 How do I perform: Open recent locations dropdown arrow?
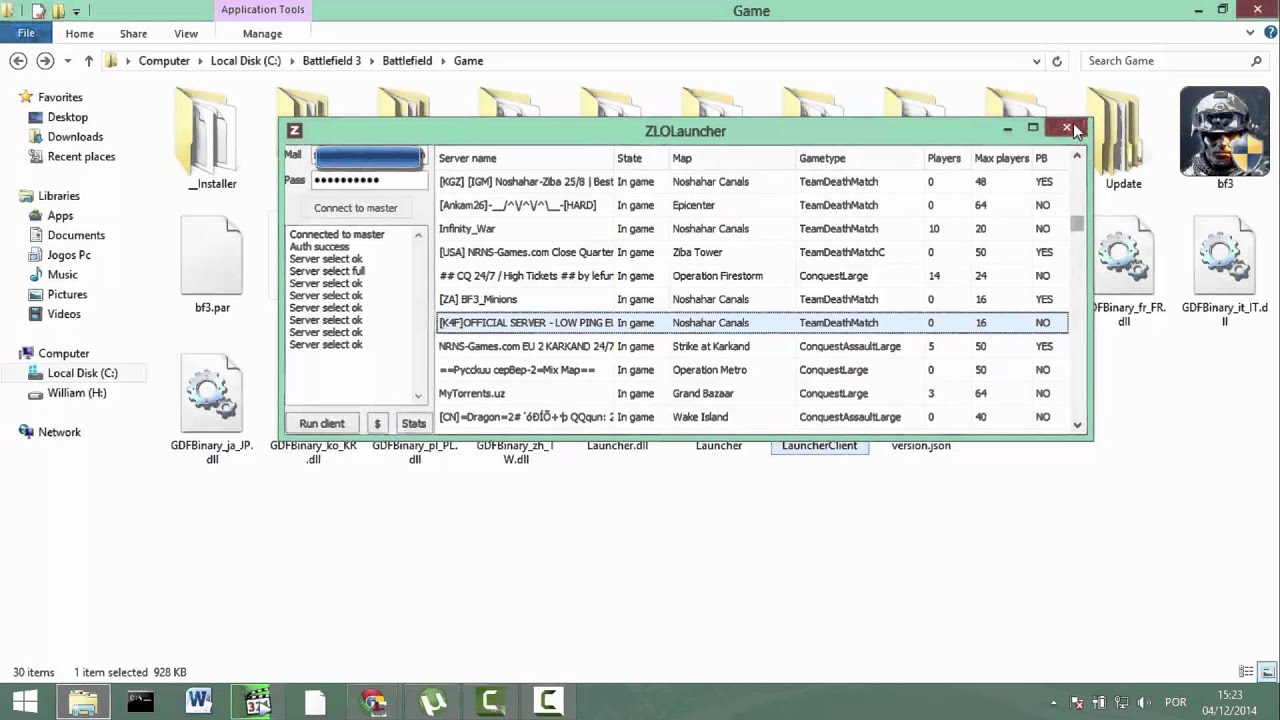point(67,61)
